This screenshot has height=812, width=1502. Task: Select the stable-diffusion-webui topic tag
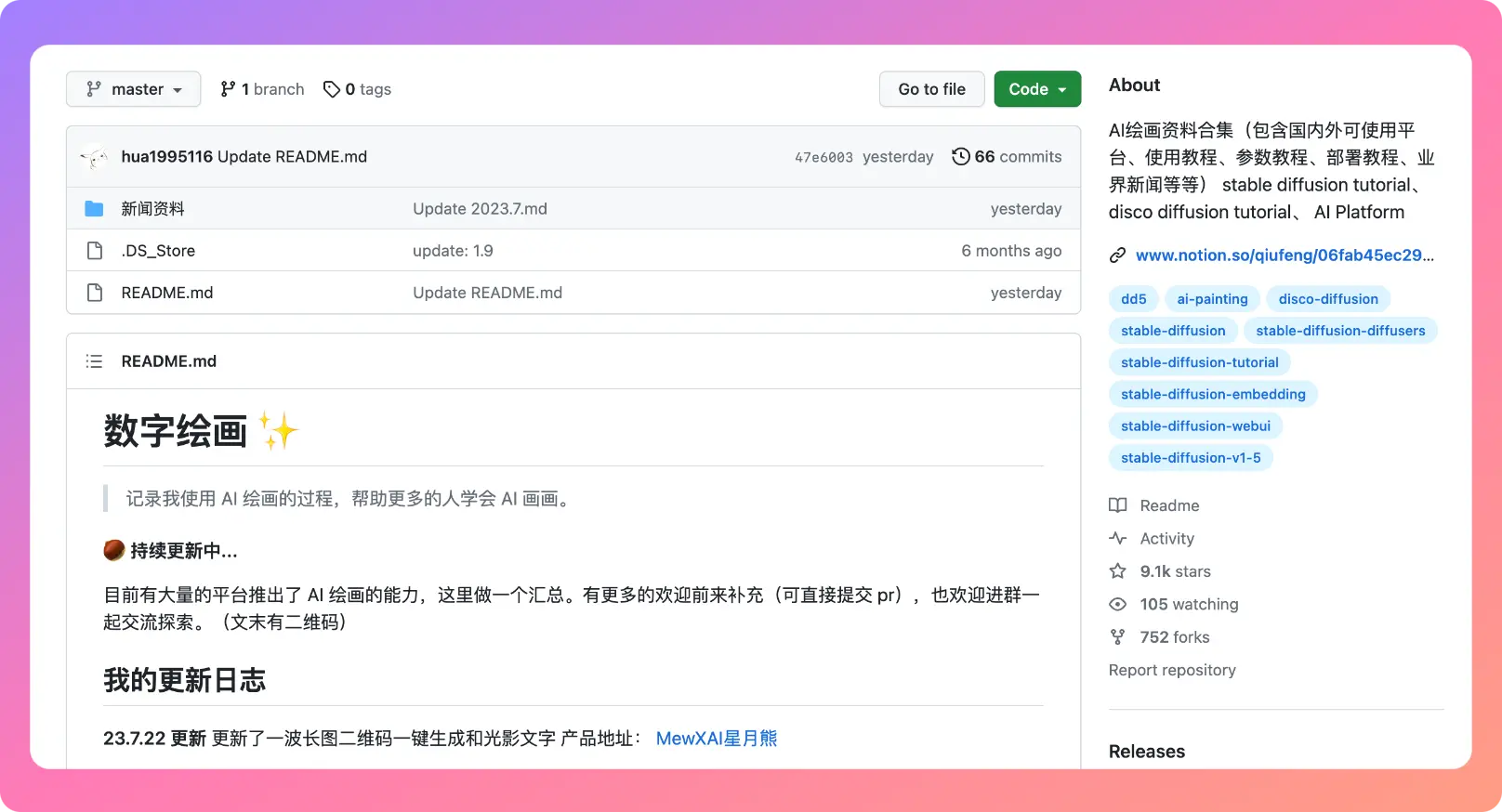pyautogui.click(x=1194, y=426)
